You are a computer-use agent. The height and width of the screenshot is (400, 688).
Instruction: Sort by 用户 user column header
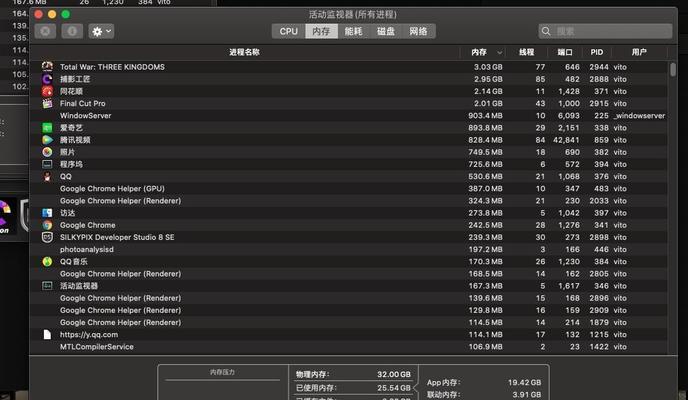639,52
